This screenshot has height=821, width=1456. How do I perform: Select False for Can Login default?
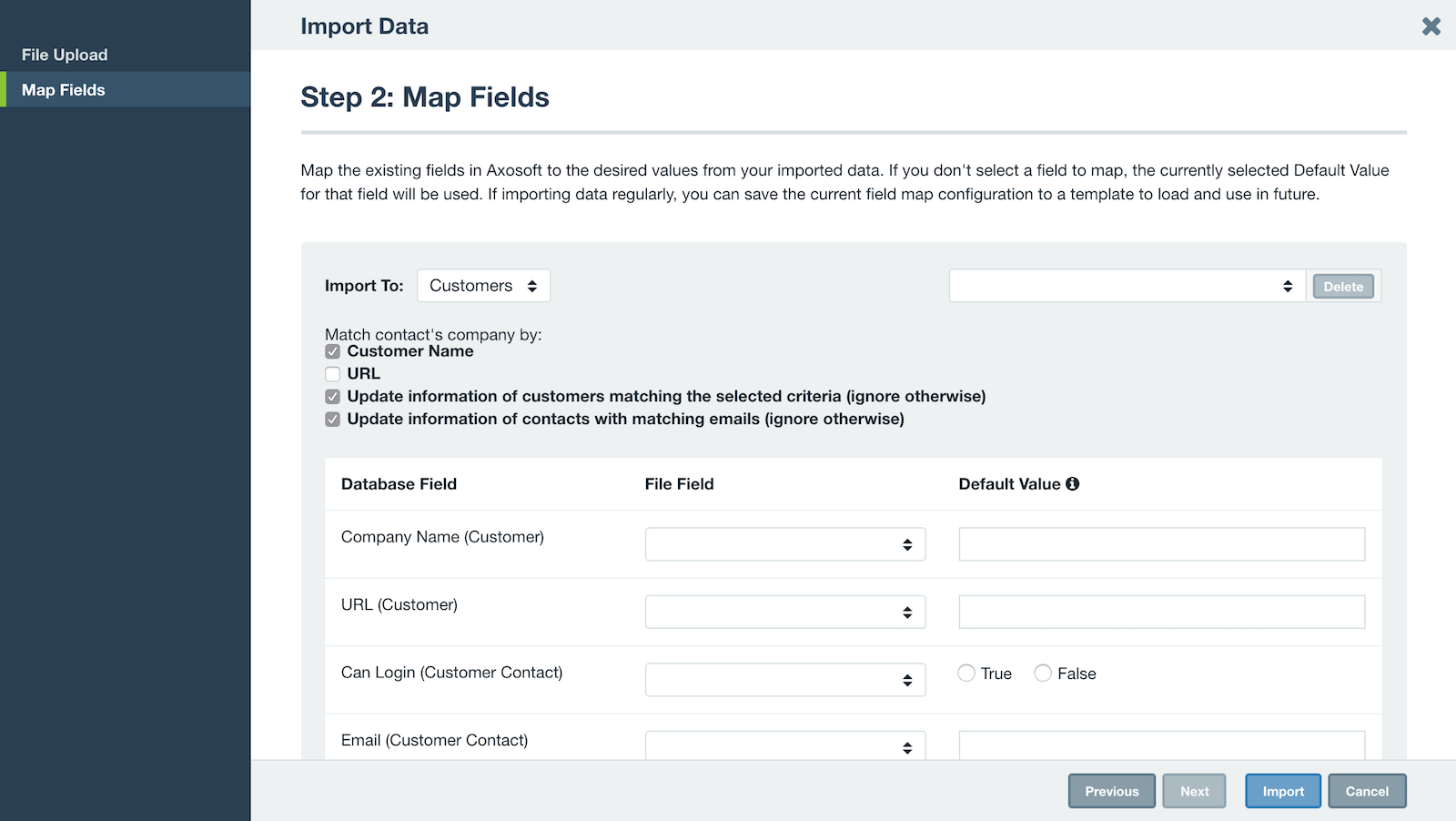pyautogui.click(x=1043, y=674)
